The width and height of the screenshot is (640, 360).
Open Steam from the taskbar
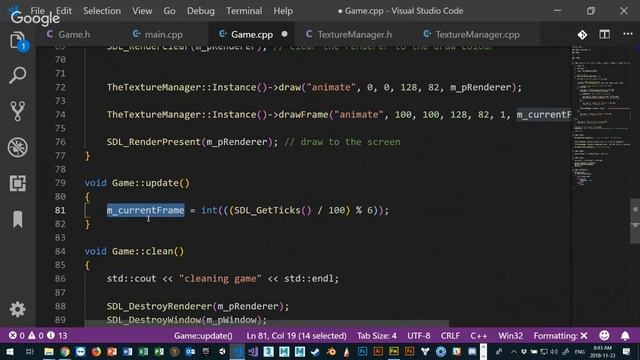pos(315,351)
